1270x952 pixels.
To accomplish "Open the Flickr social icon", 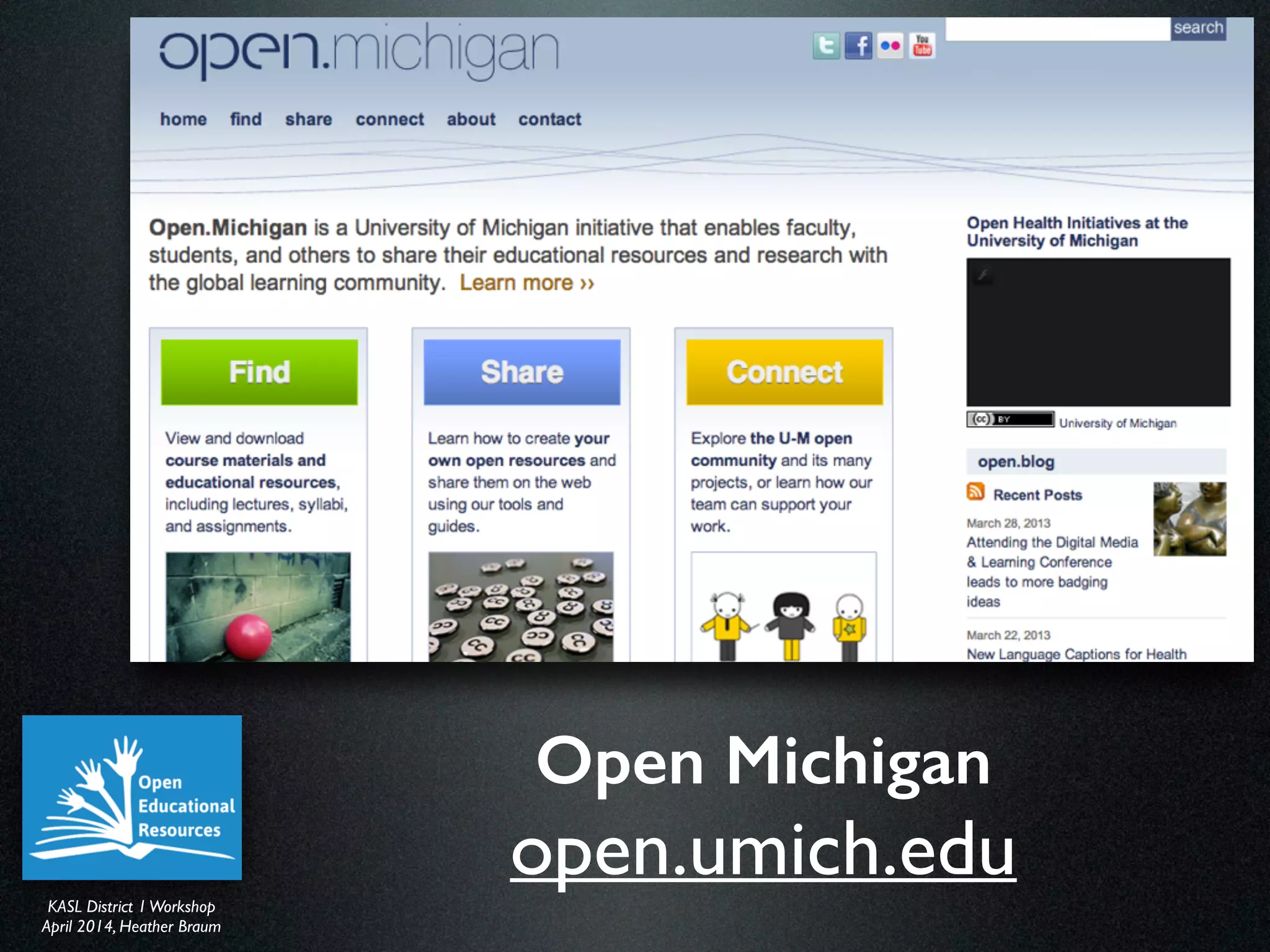I will click(x=890, y=46).
